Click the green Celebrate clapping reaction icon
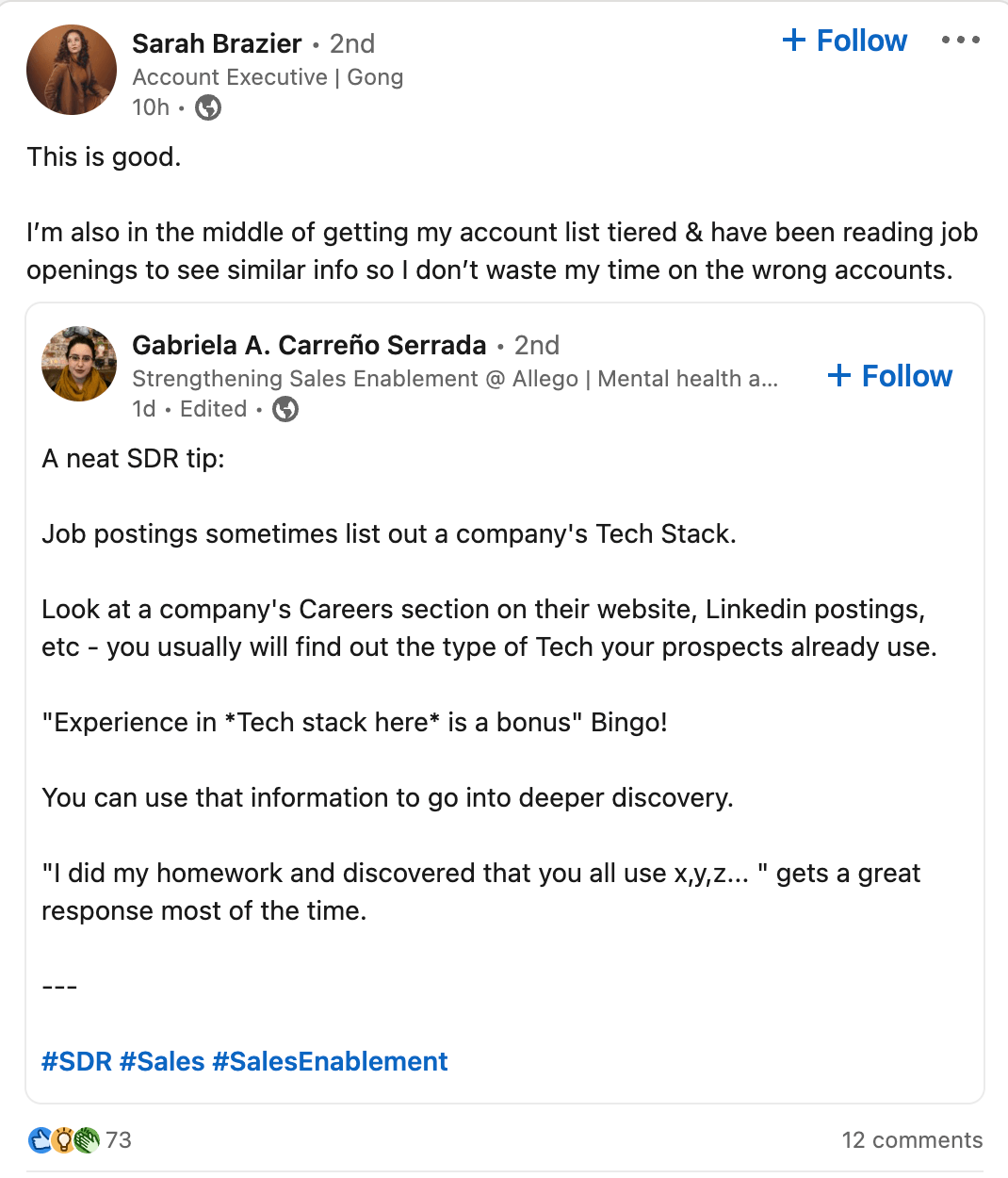 click(x=85, y=1139)
